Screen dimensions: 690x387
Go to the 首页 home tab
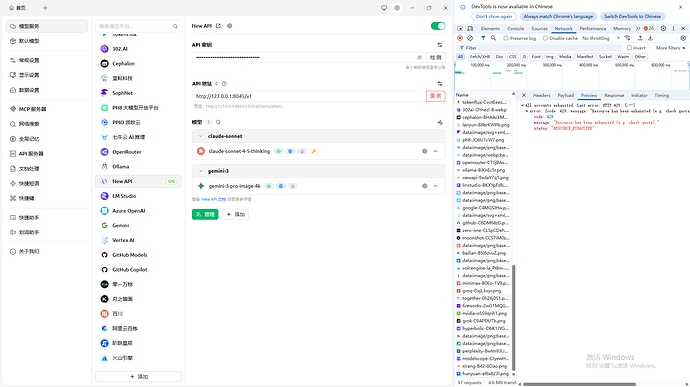(18, 7)
